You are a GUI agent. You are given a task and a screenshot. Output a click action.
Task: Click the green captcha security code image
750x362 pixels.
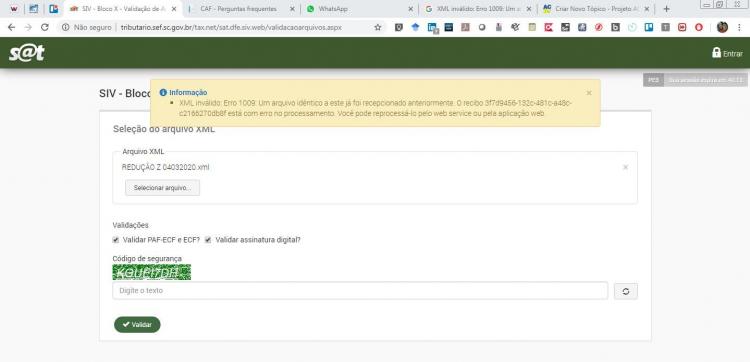pyautogui.click(x=152, y=272)
